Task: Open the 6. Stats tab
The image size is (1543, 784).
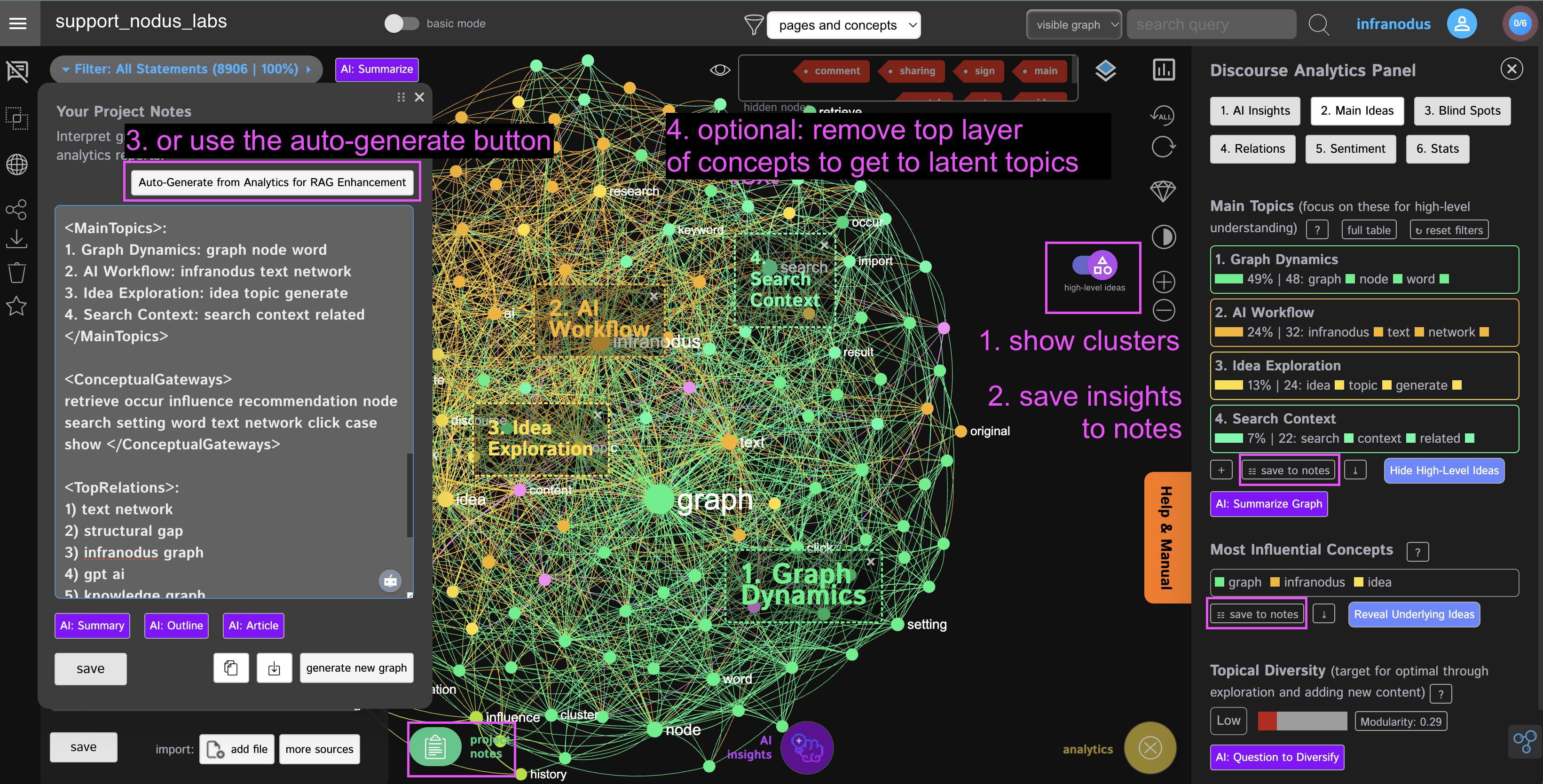Action: tap(1437, 149)
